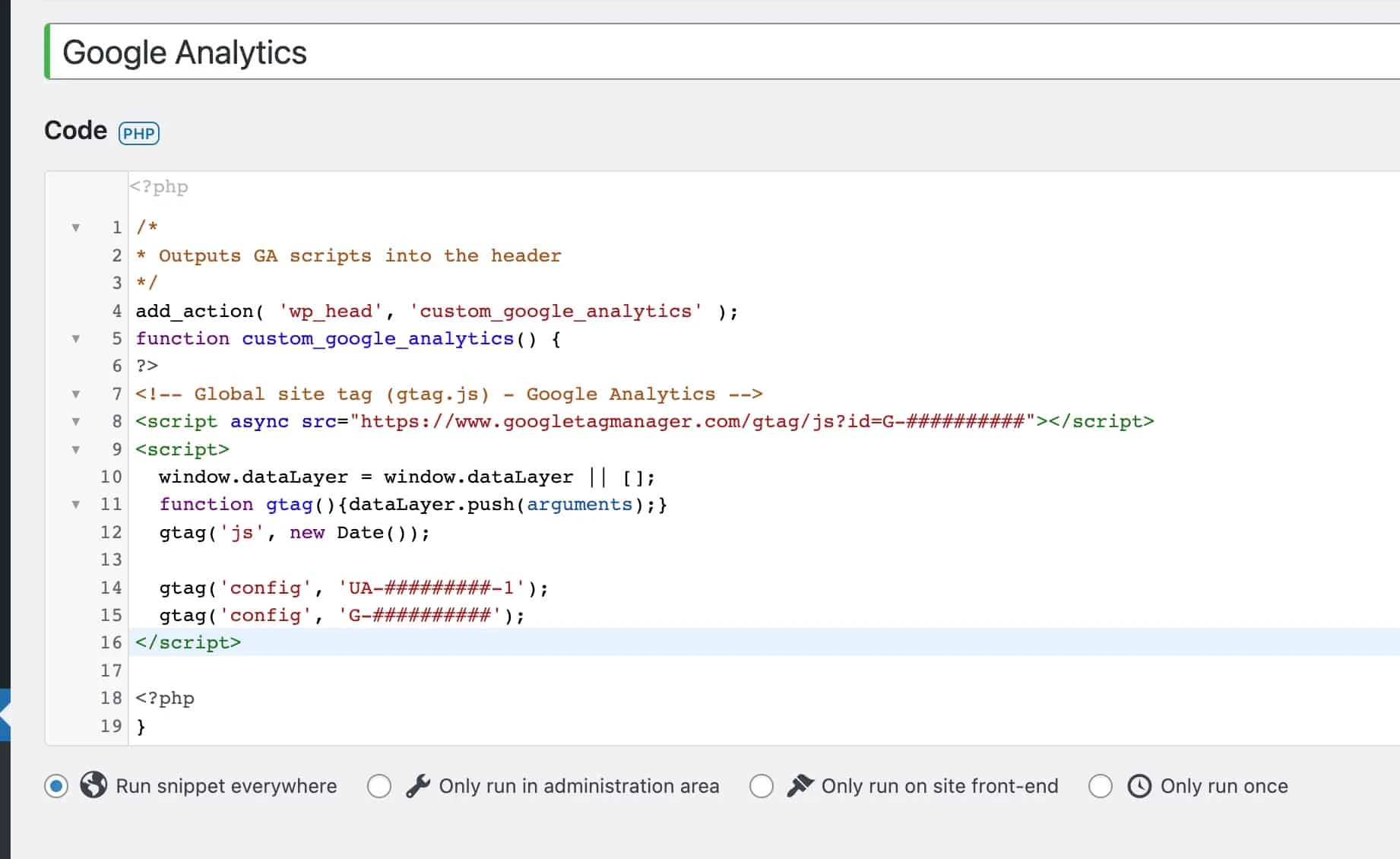The image size is (1400, 859).
Task: Enable the "Only run once" option
Action: click(1101, 786)
